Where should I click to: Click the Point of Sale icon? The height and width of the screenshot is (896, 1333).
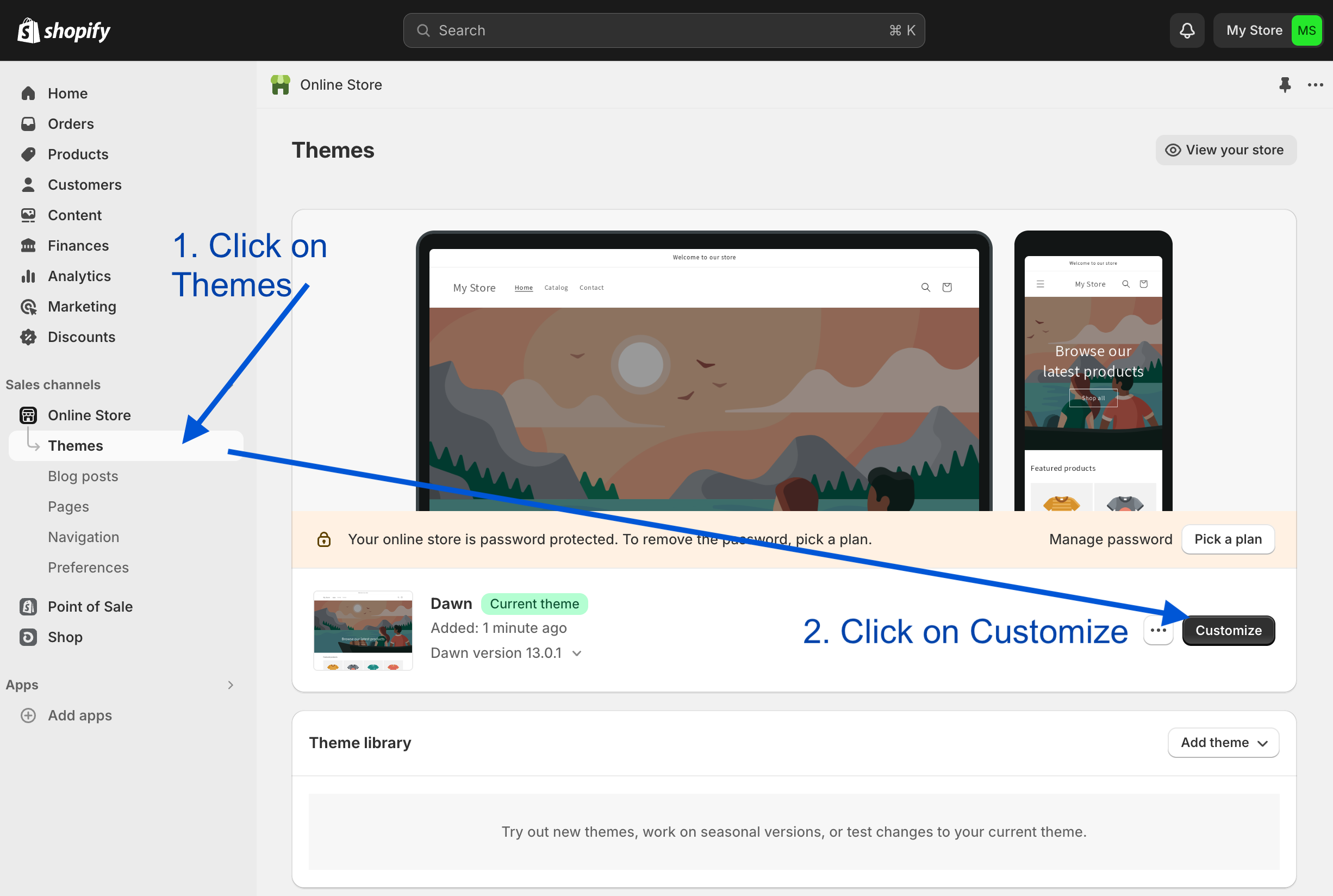point(28,606)
